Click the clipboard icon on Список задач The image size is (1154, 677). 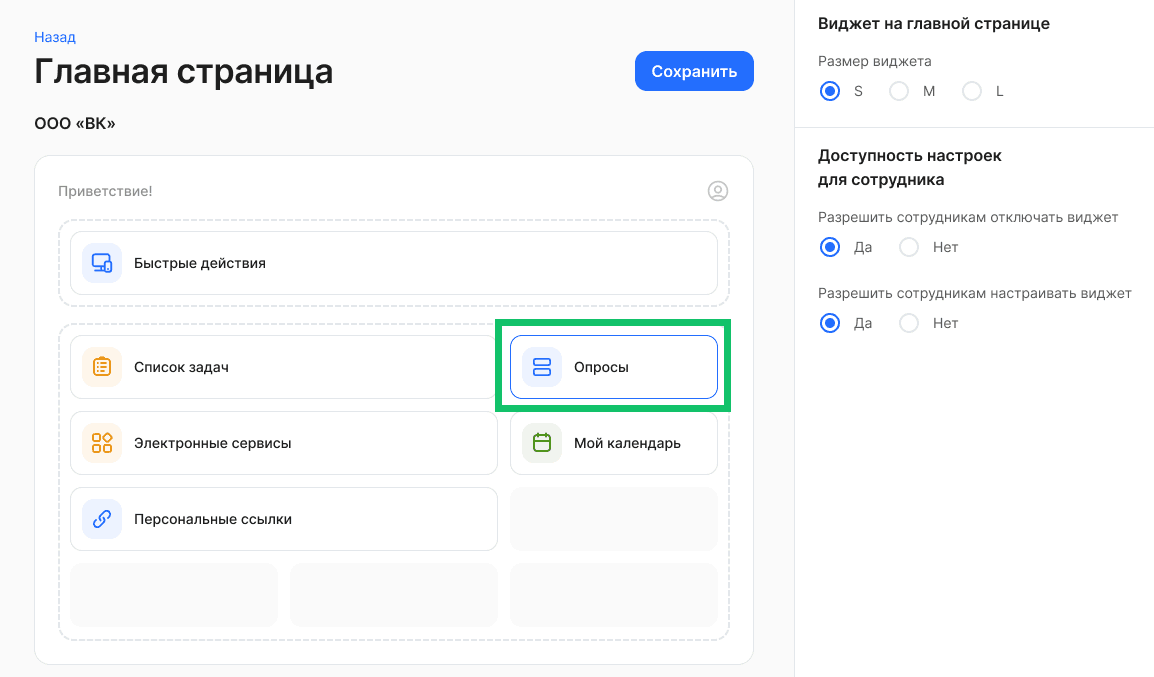tap(101, 367)
